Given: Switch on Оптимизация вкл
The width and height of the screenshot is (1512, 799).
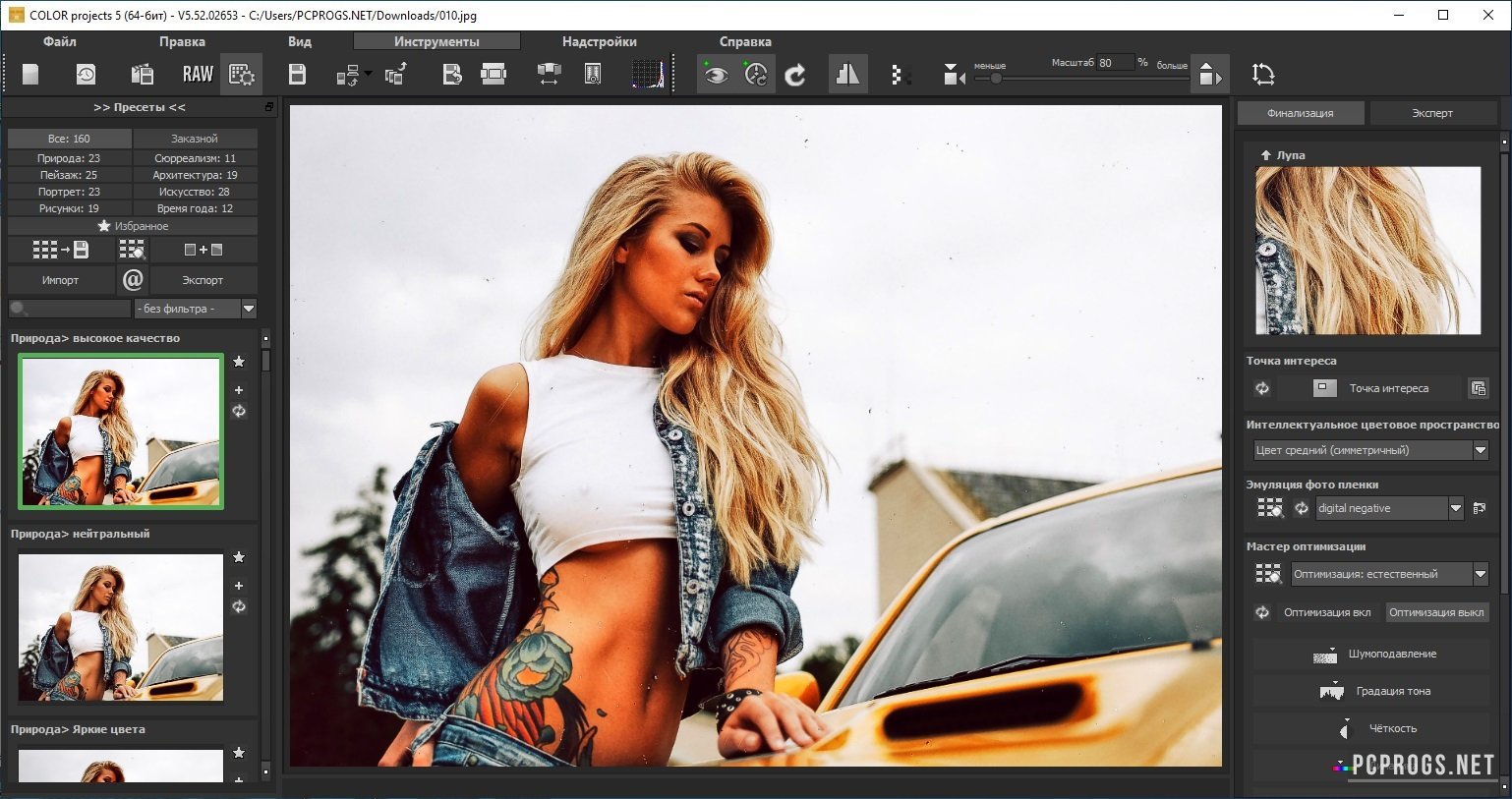Looking at the screenshot, I should 1326,612.
